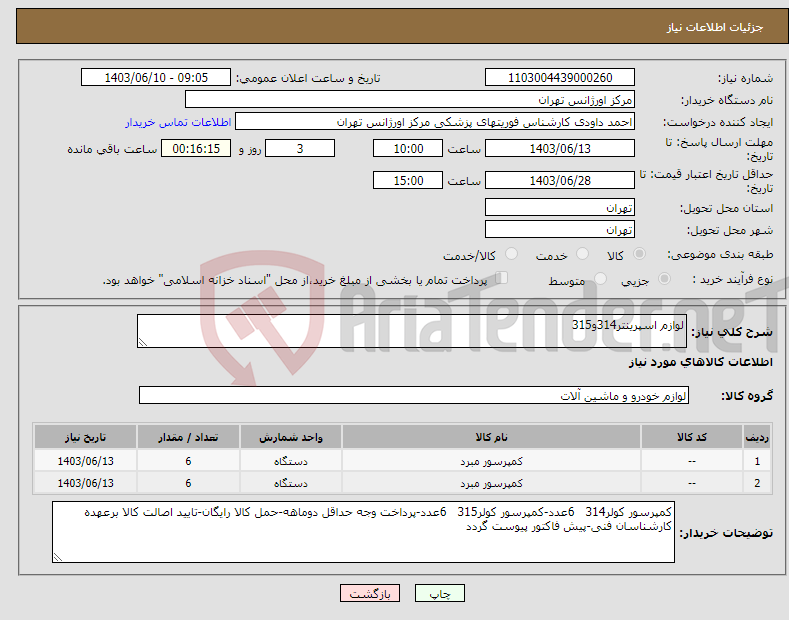This screenshot has width=789, height=620.
Task: Click the چاپ (print) button
Action: coord(439,593)
